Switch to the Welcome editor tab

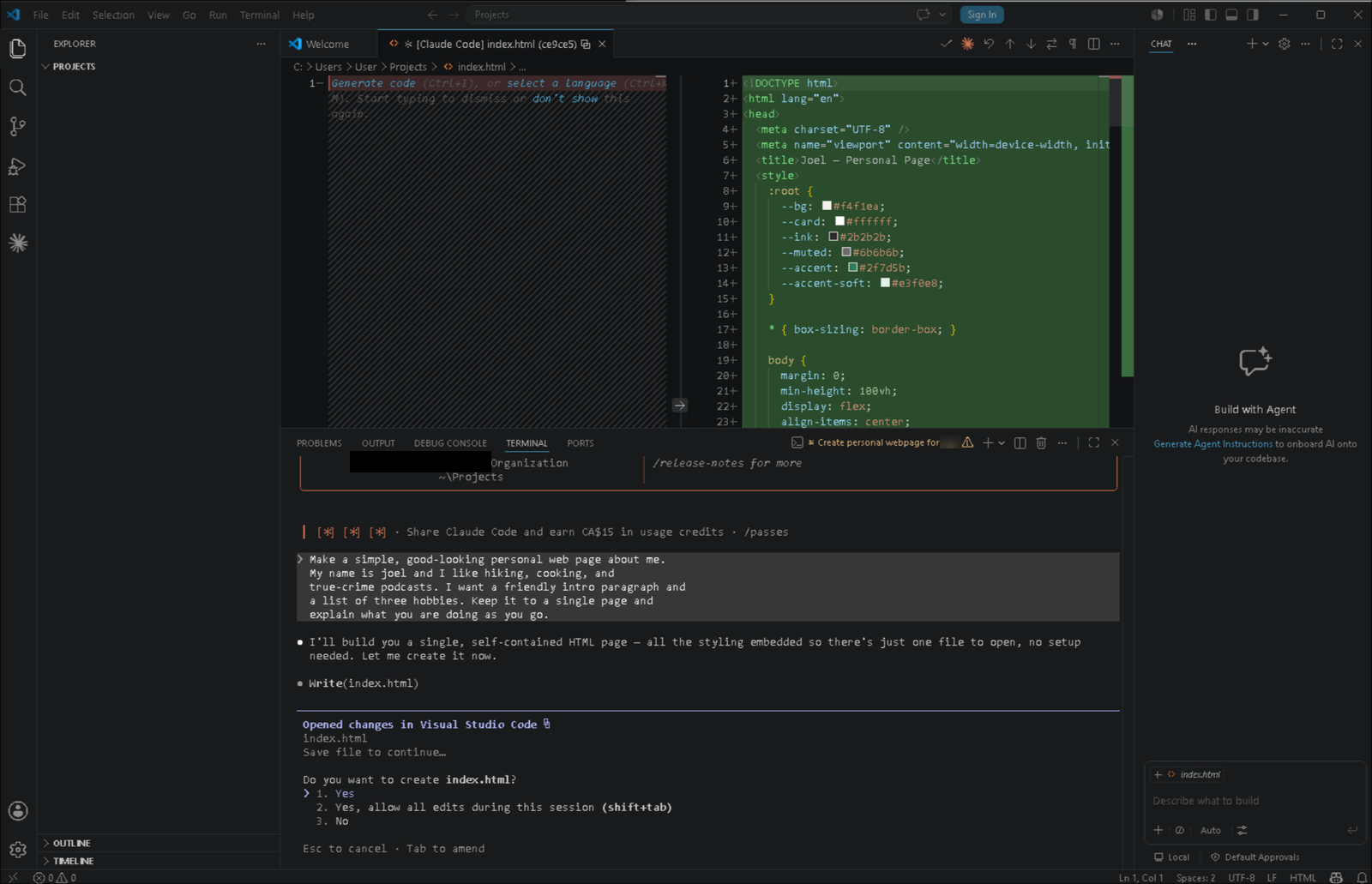point(328,44)
